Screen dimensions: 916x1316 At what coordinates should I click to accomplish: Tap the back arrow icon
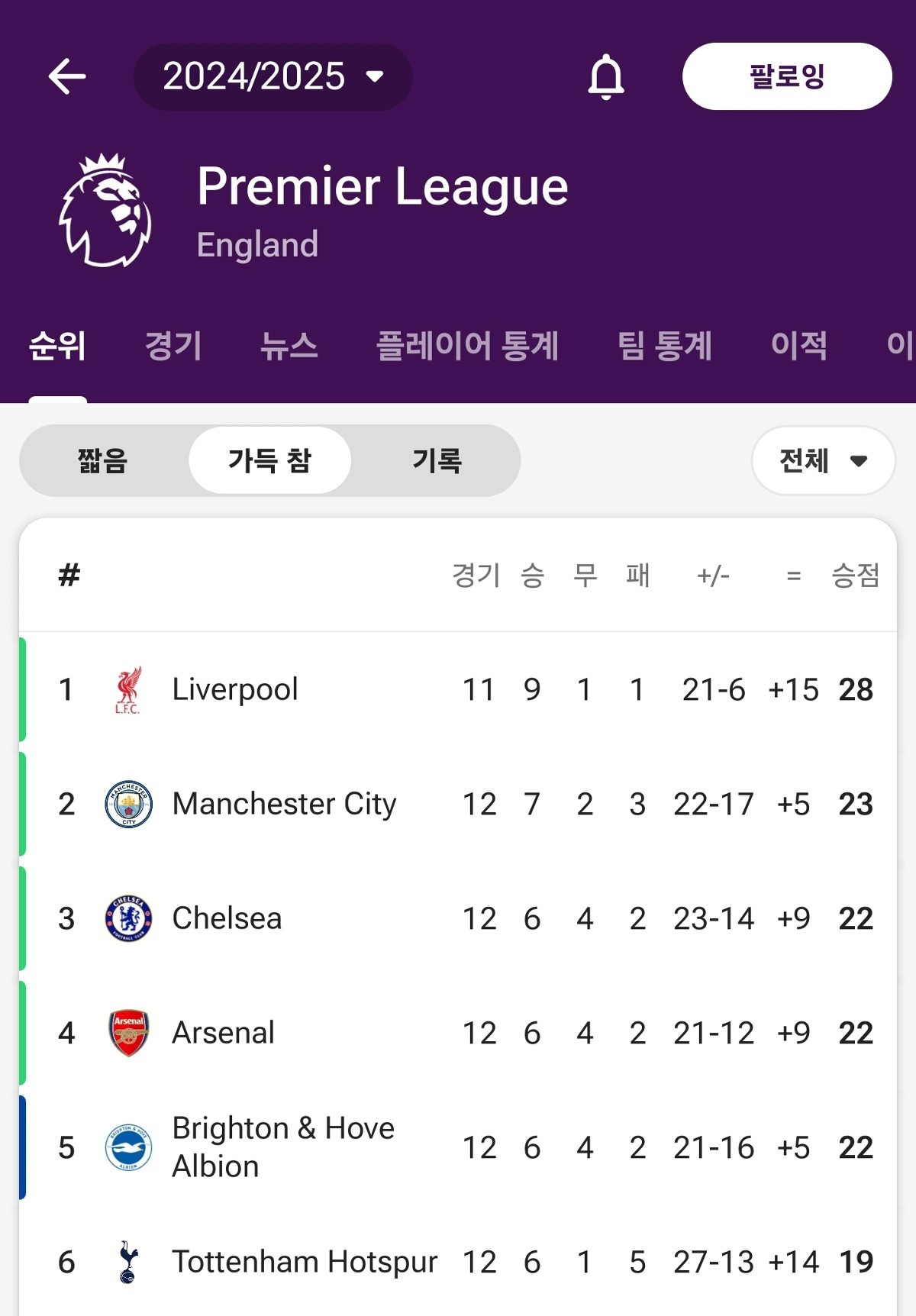[x=67, y=76]
